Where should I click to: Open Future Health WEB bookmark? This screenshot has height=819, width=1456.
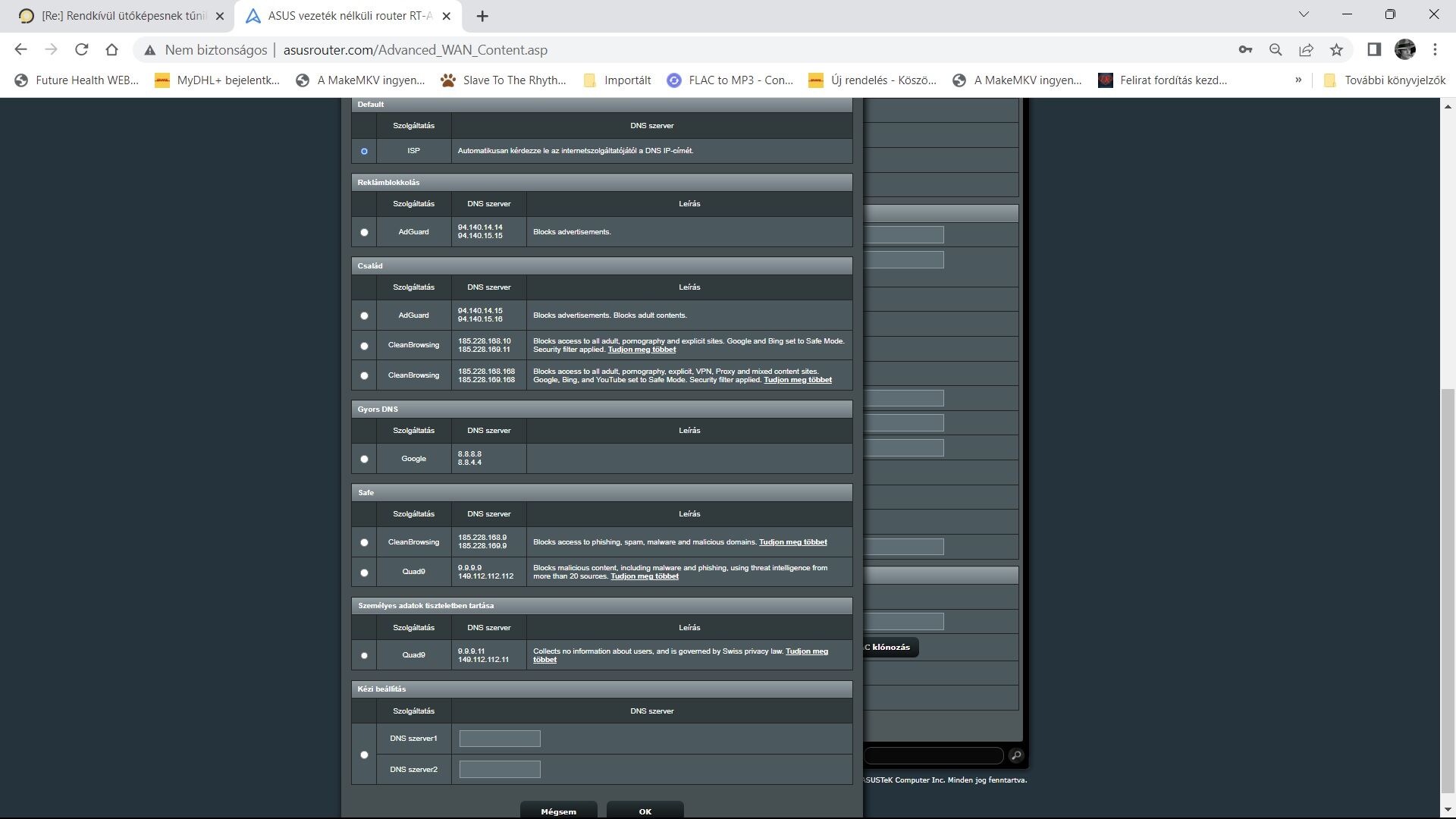77,80
